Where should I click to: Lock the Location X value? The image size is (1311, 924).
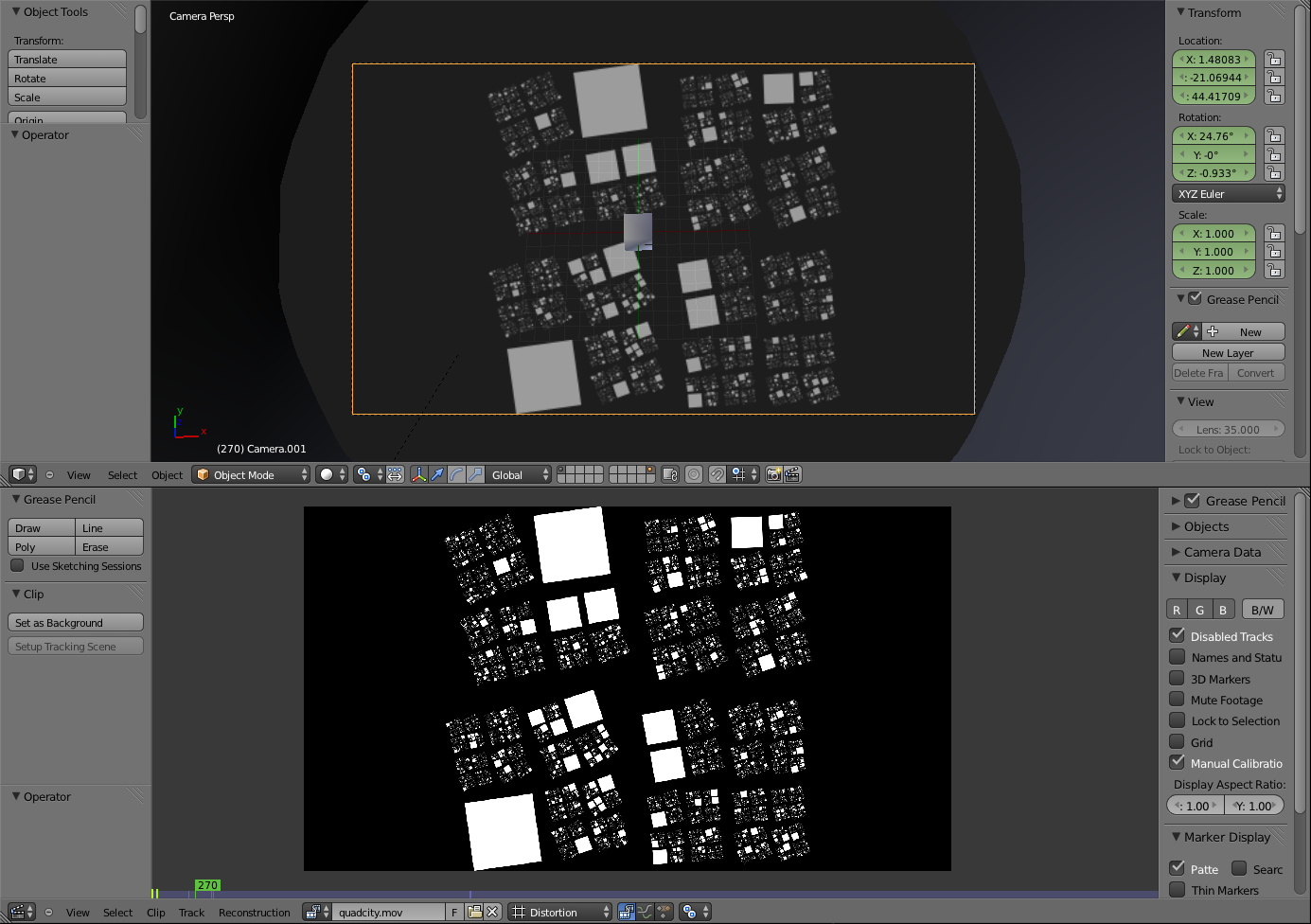(1274, 59)
